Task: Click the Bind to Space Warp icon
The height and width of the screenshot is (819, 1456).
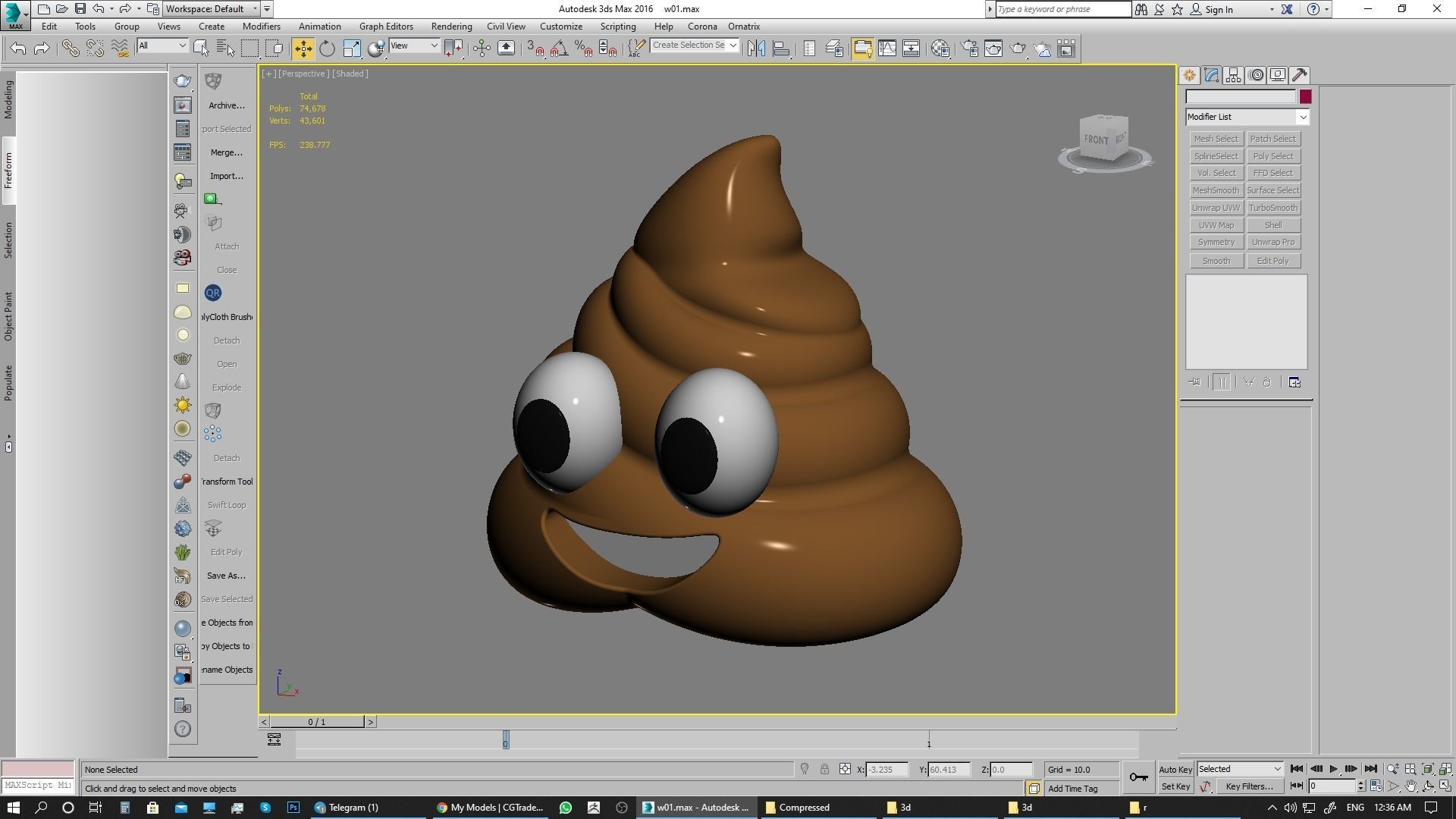Action: pyautogui.click(x=120, y=49)
